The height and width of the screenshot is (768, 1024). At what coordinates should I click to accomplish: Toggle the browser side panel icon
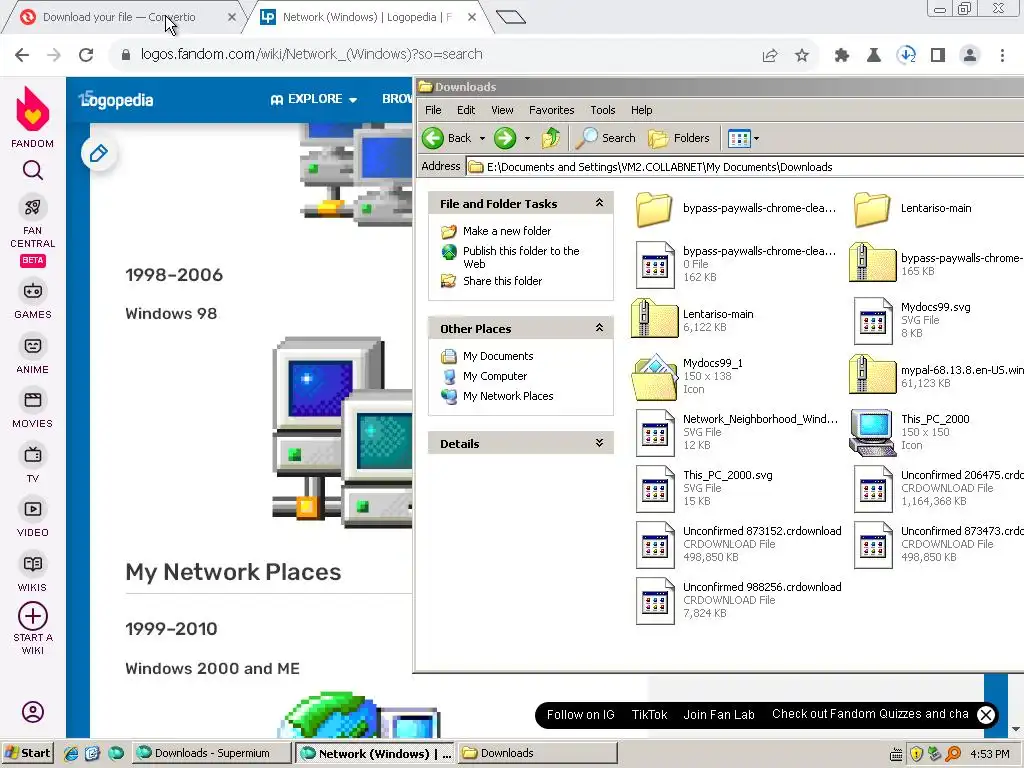[938, 56]
